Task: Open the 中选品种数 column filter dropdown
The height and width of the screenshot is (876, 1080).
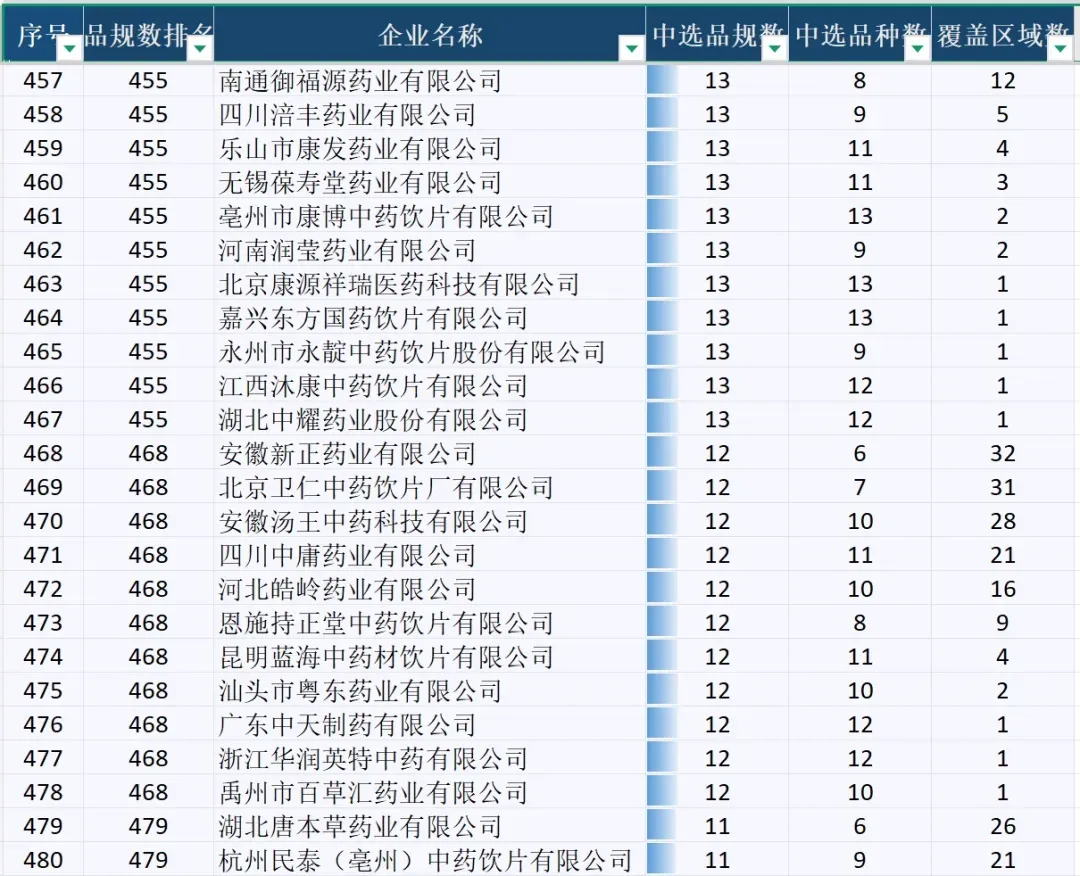Action: [x=917, y=48]
